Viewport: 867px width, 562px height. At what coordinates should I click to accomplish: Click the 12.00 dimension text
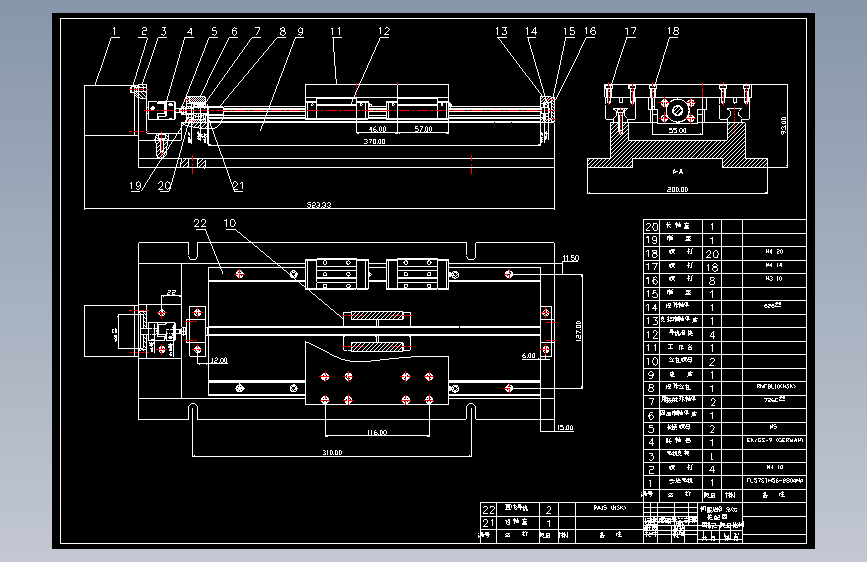(x=219, y=360)
